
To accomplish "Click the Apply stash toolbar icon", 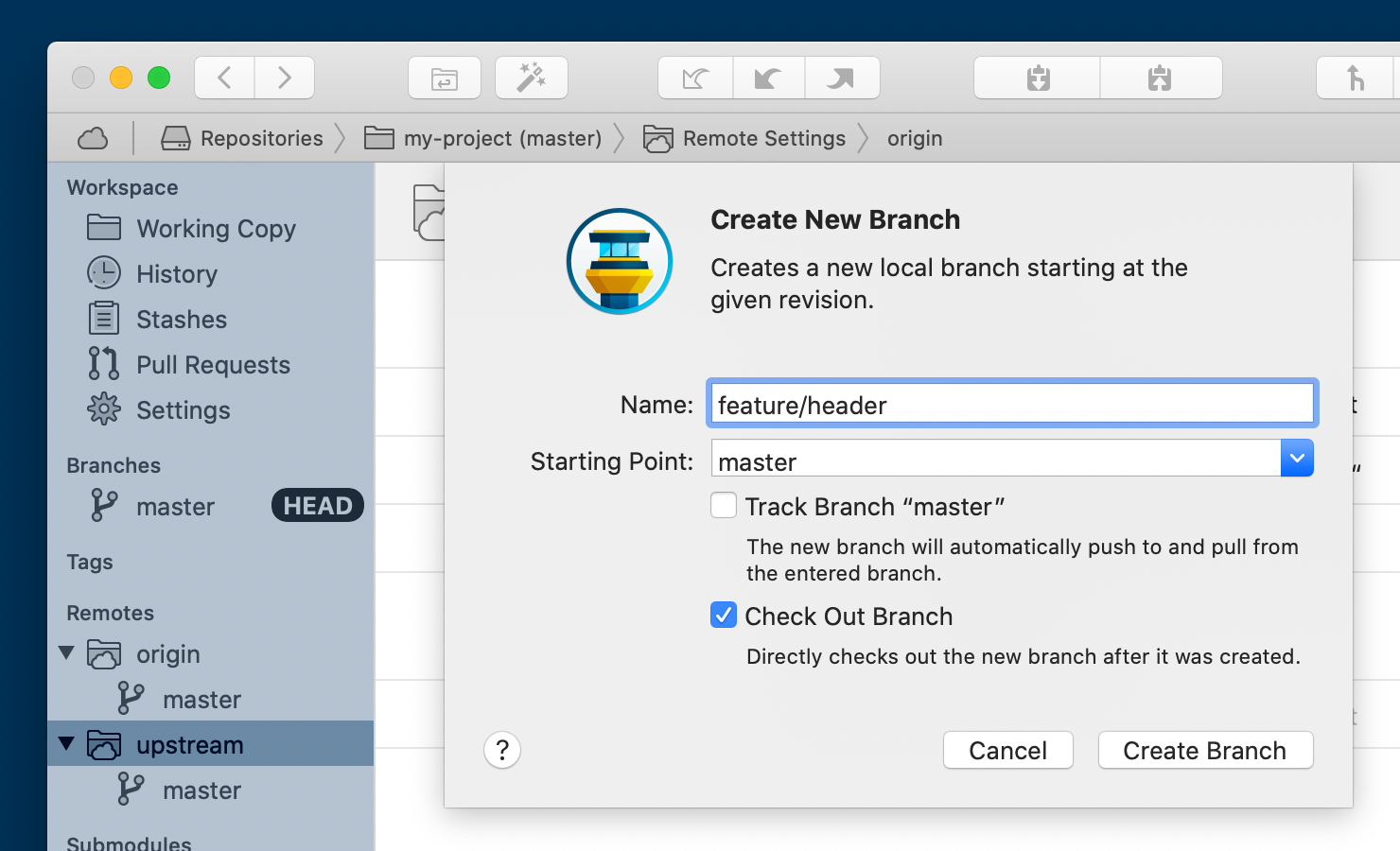I will point(1160,78).
